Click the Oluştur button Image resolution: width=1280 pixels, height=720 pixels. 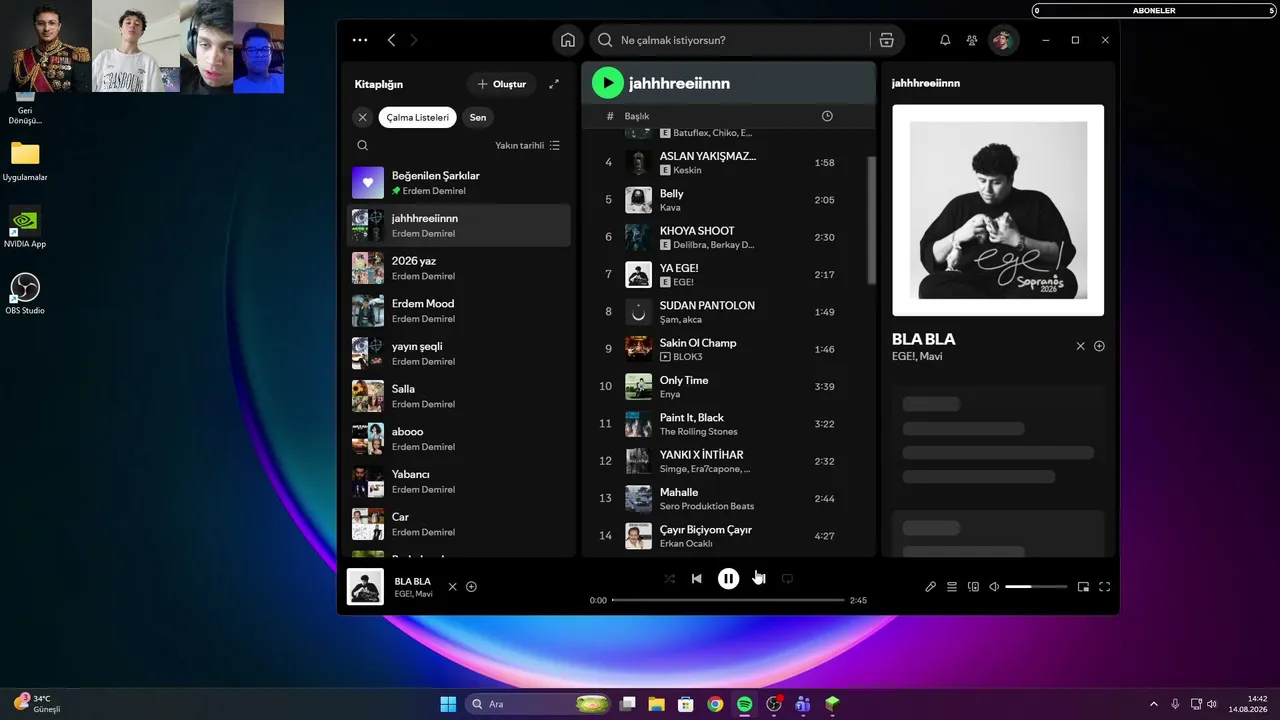click(x=502, y=84)
